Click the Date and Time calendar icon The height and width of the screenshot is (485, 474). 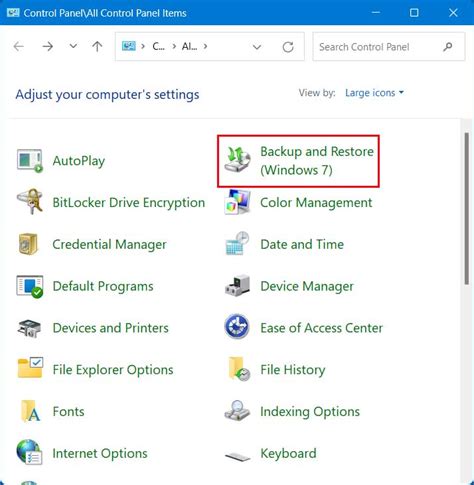[x=237, y=244]
